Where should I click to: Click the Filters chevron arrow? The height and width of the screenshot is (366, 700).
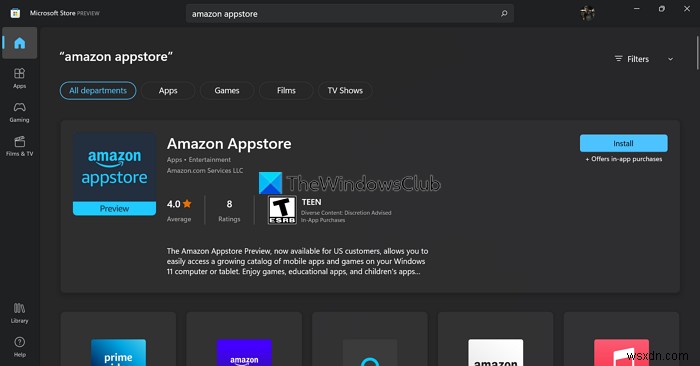[670, 59]
